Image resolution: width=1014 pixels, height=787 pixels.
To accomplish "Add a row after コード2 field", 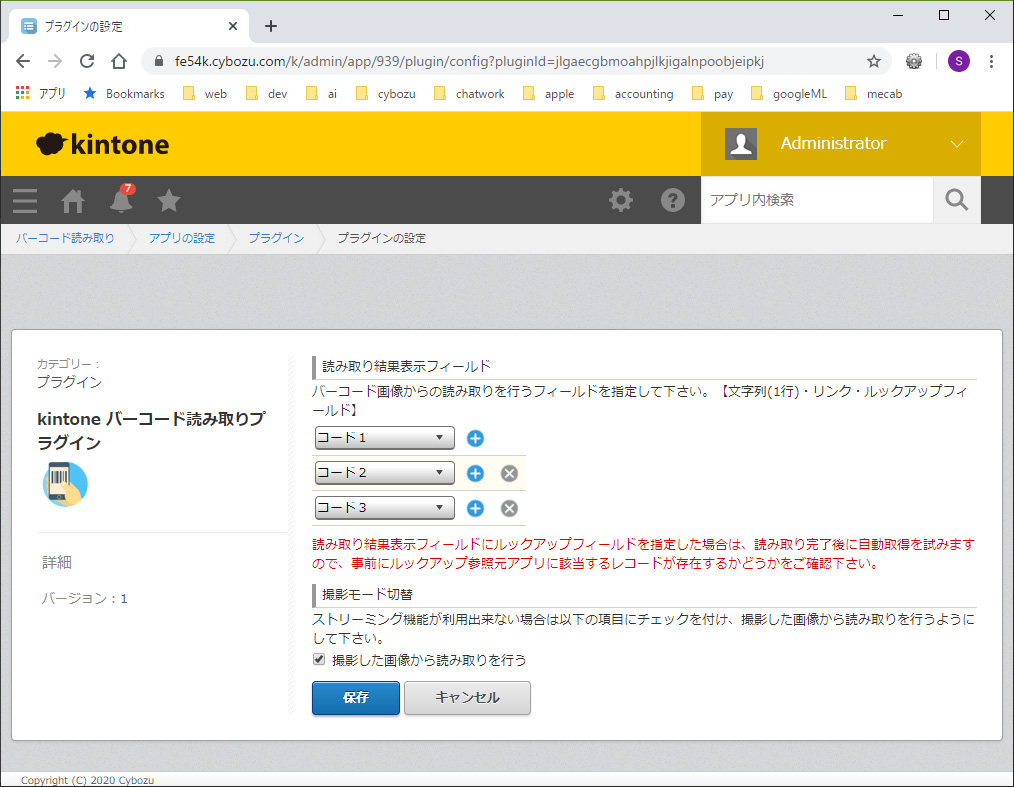I will [x=475, y=473].
